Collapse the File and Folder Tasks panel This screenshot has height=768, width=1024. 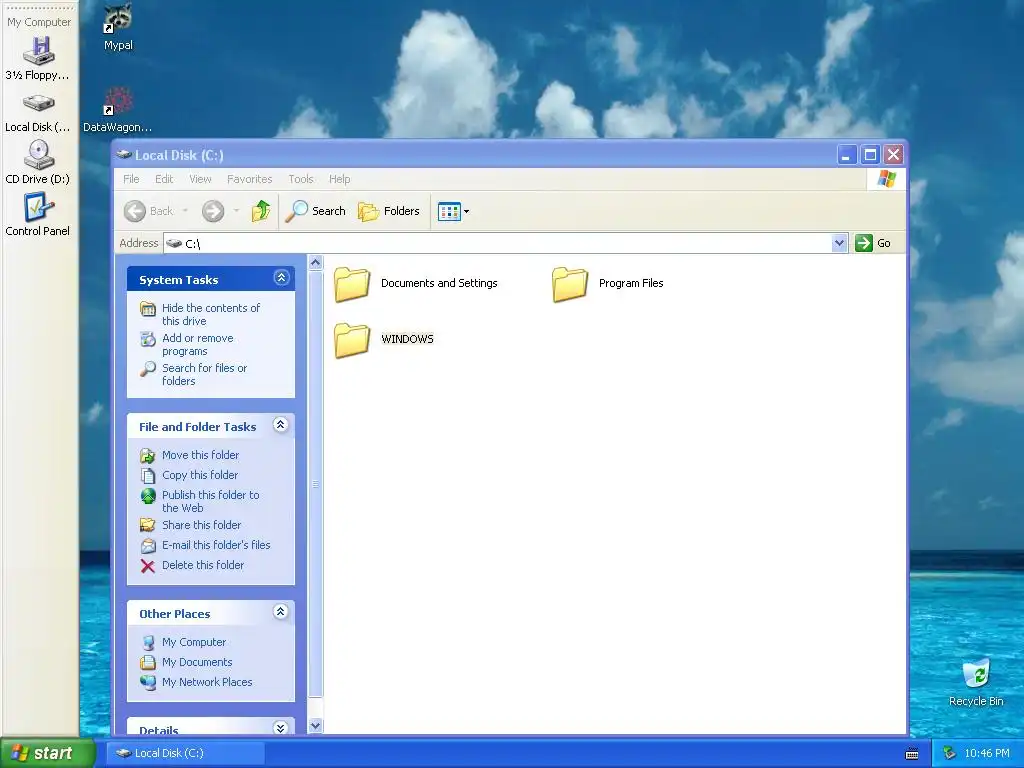[281, 425]
